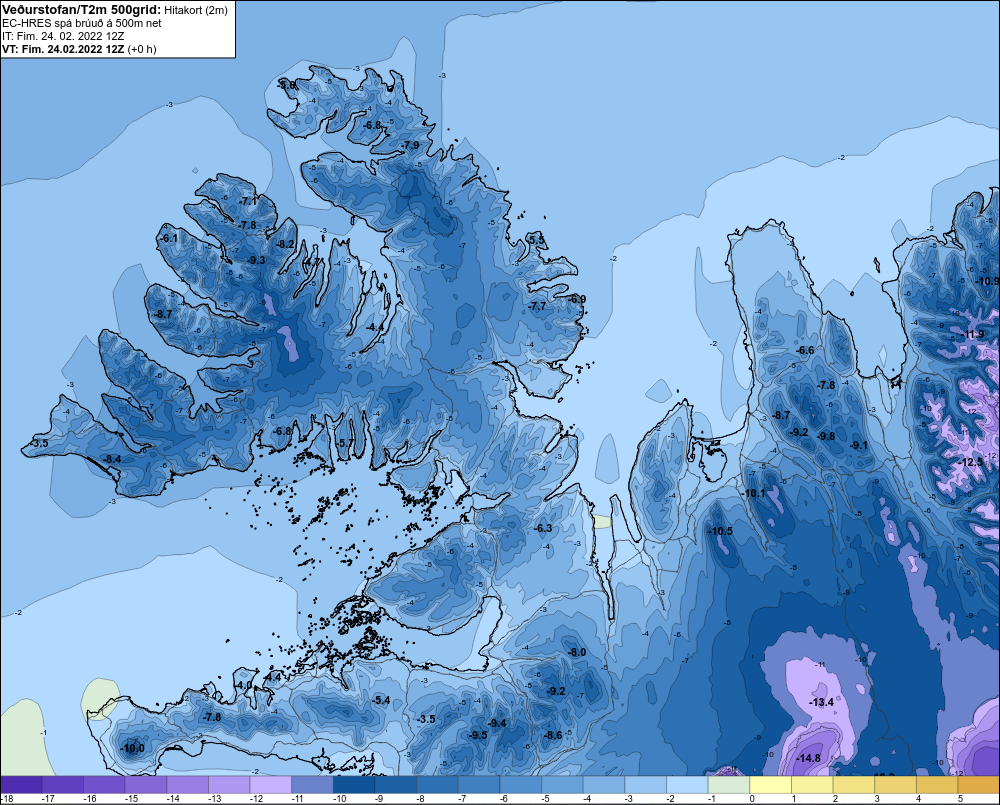Click the -4.0 temperature label
The height and width of the screenshot is (805, 1000).
click(244, 685)
